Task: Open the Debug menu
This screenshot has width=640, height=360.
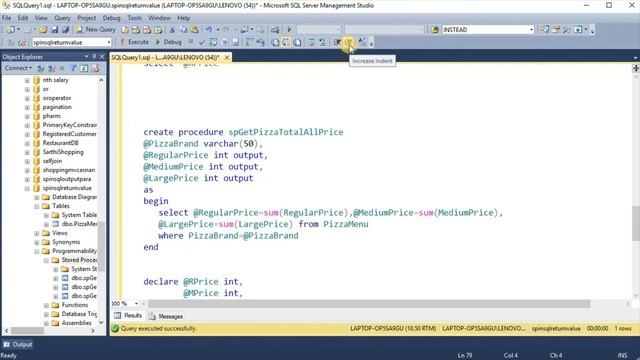Action: tap(111, 18)
